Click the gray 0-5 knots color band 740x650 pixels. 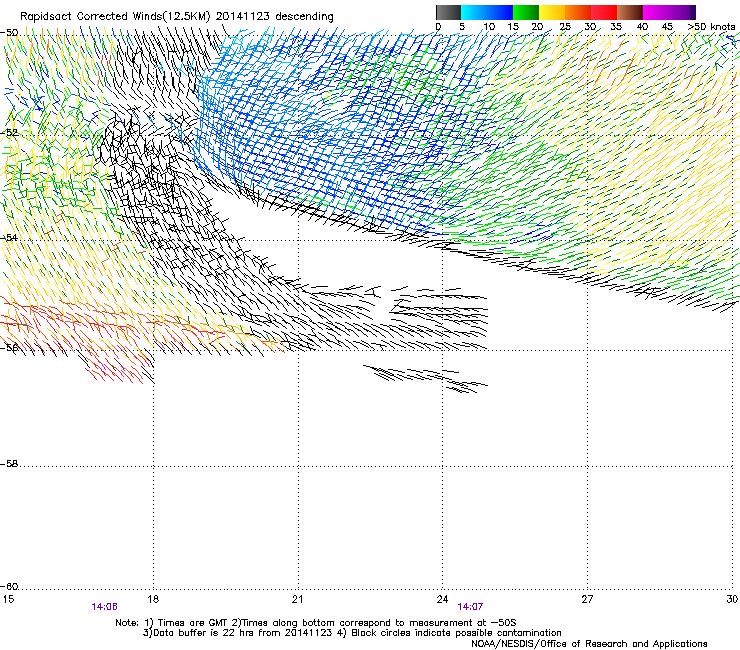point(448,12)
